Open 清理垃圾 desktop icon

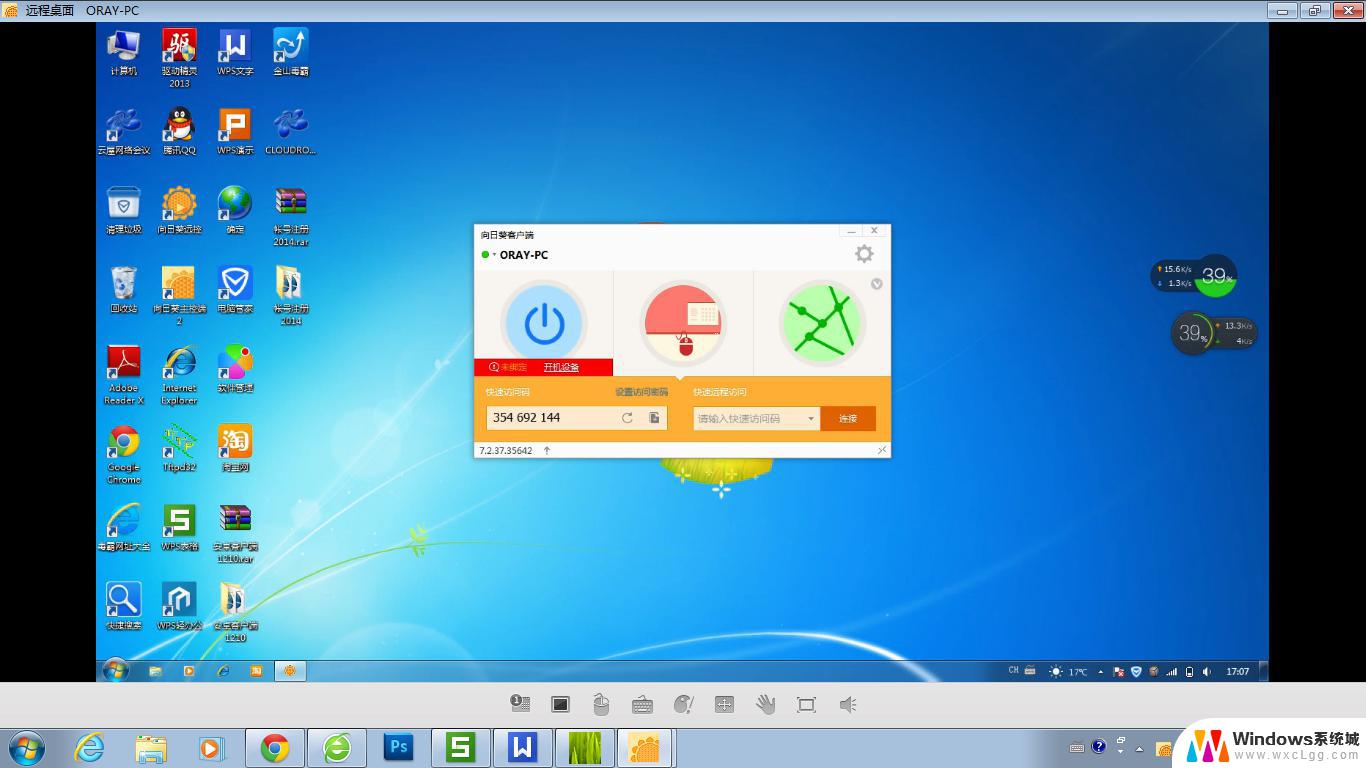124,210
